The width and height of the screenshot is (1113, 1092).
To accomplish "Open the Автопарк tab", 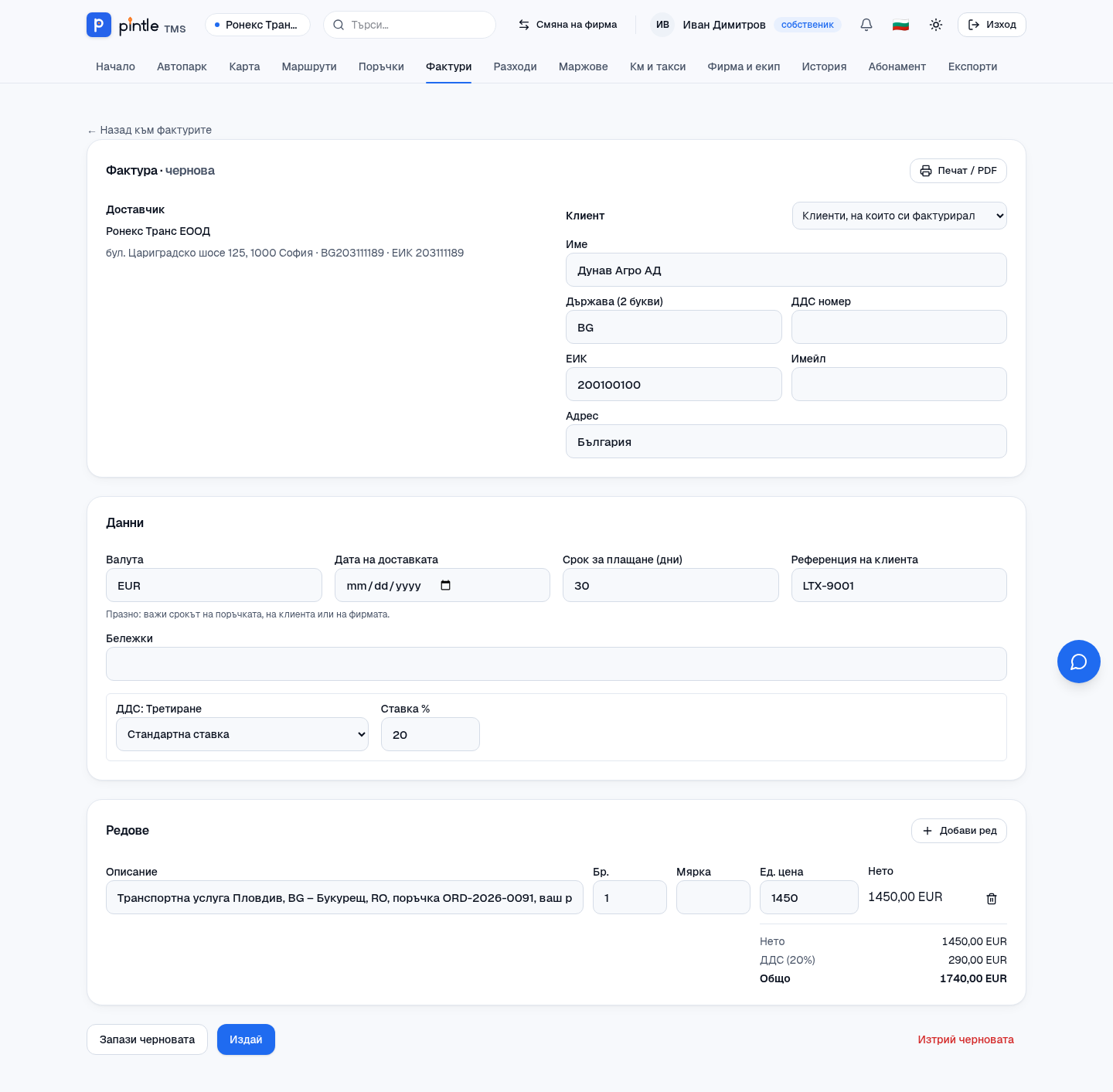I will 182,66.
